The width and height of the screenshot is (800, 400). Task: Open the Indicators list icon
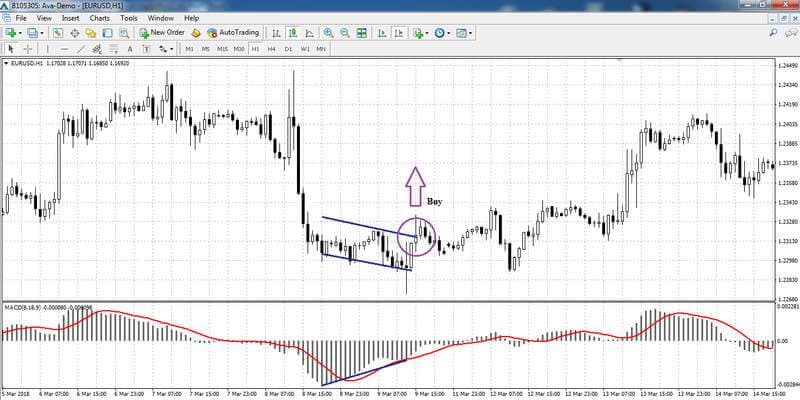[x=418, y=33]
